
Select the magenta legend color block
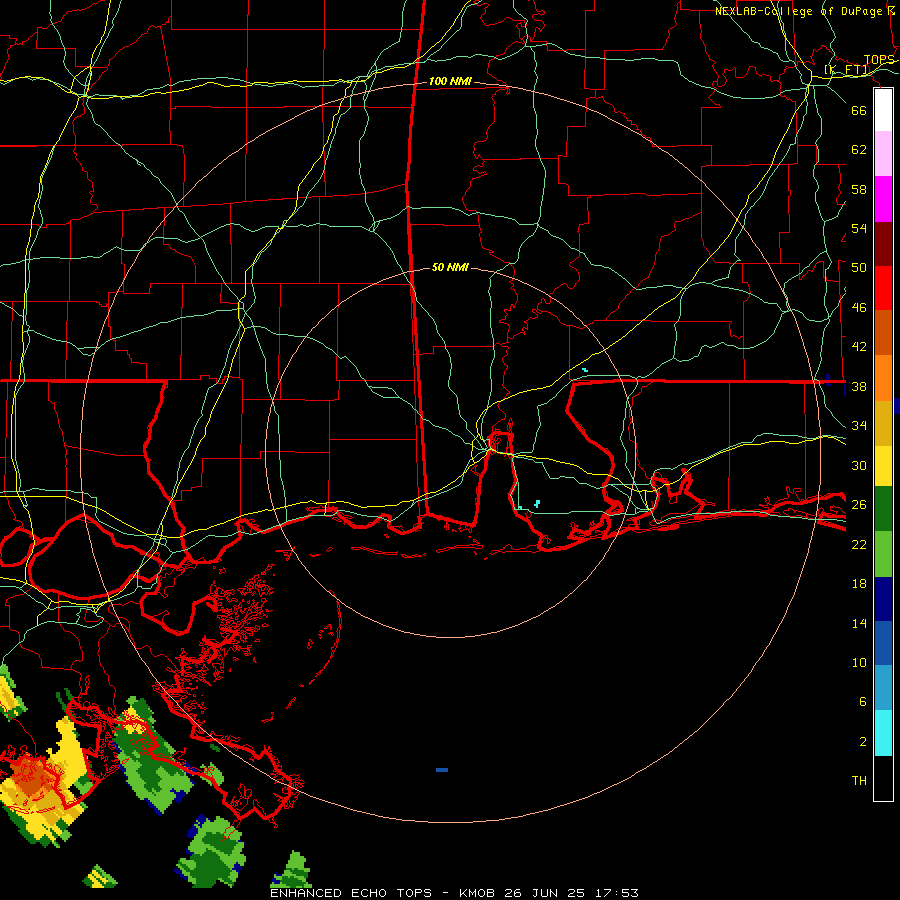[x=883, y=199]
